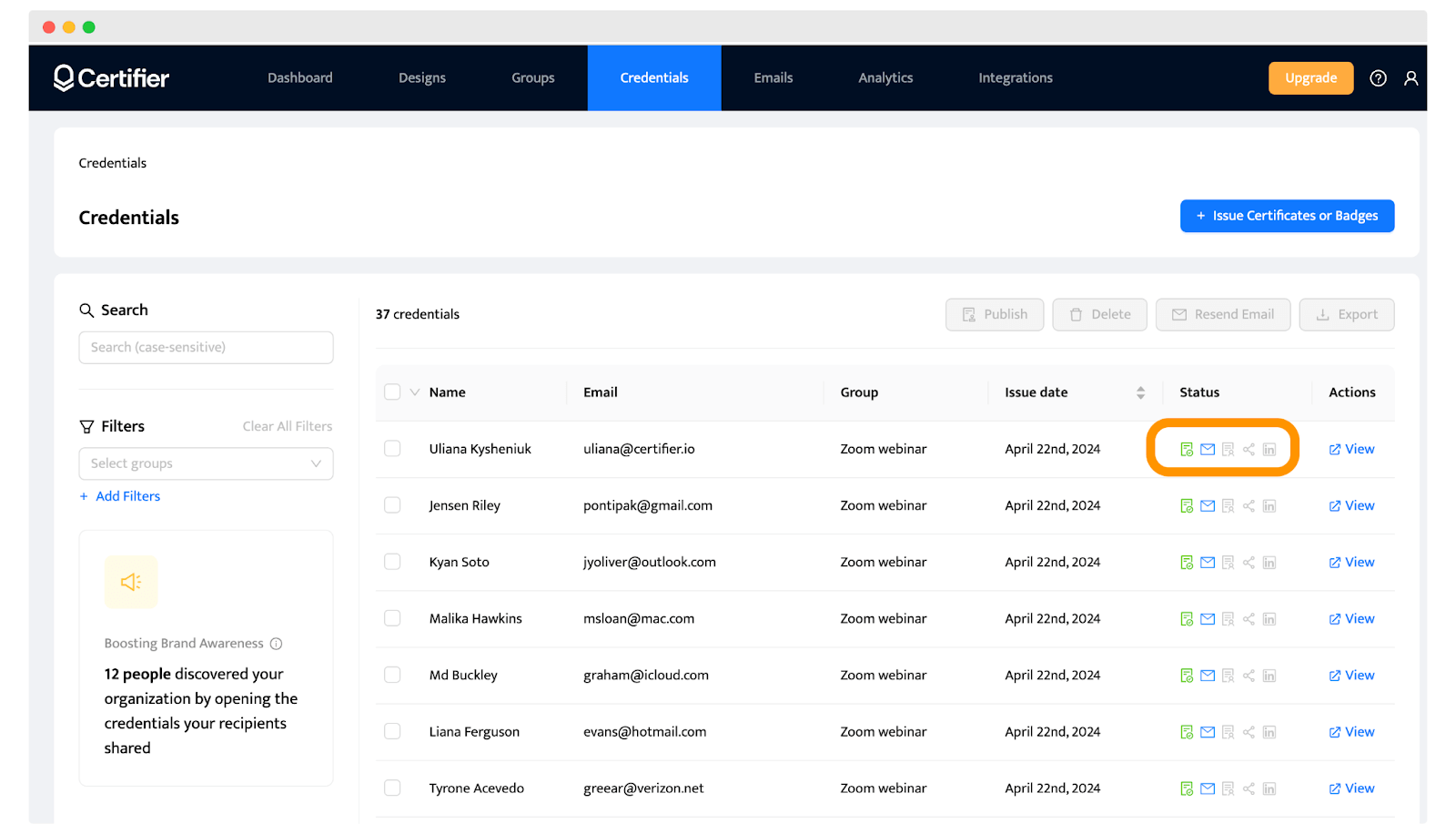Open the user account profile icon

[x=1410, y=78]
